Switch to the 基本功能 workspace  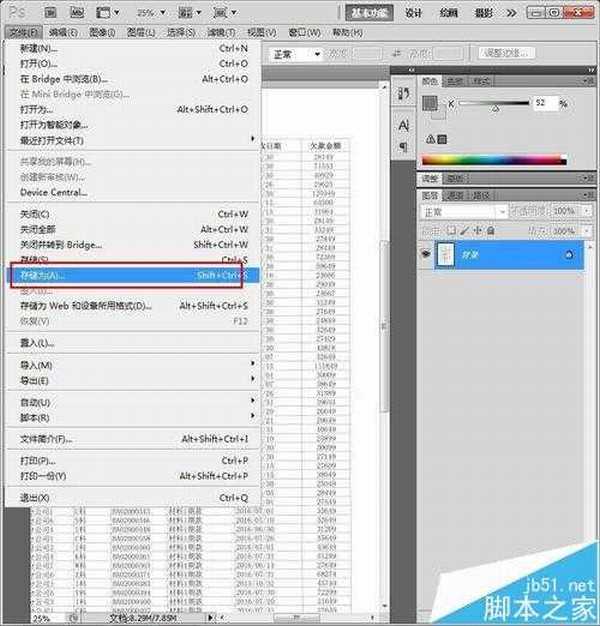(369, 13)
